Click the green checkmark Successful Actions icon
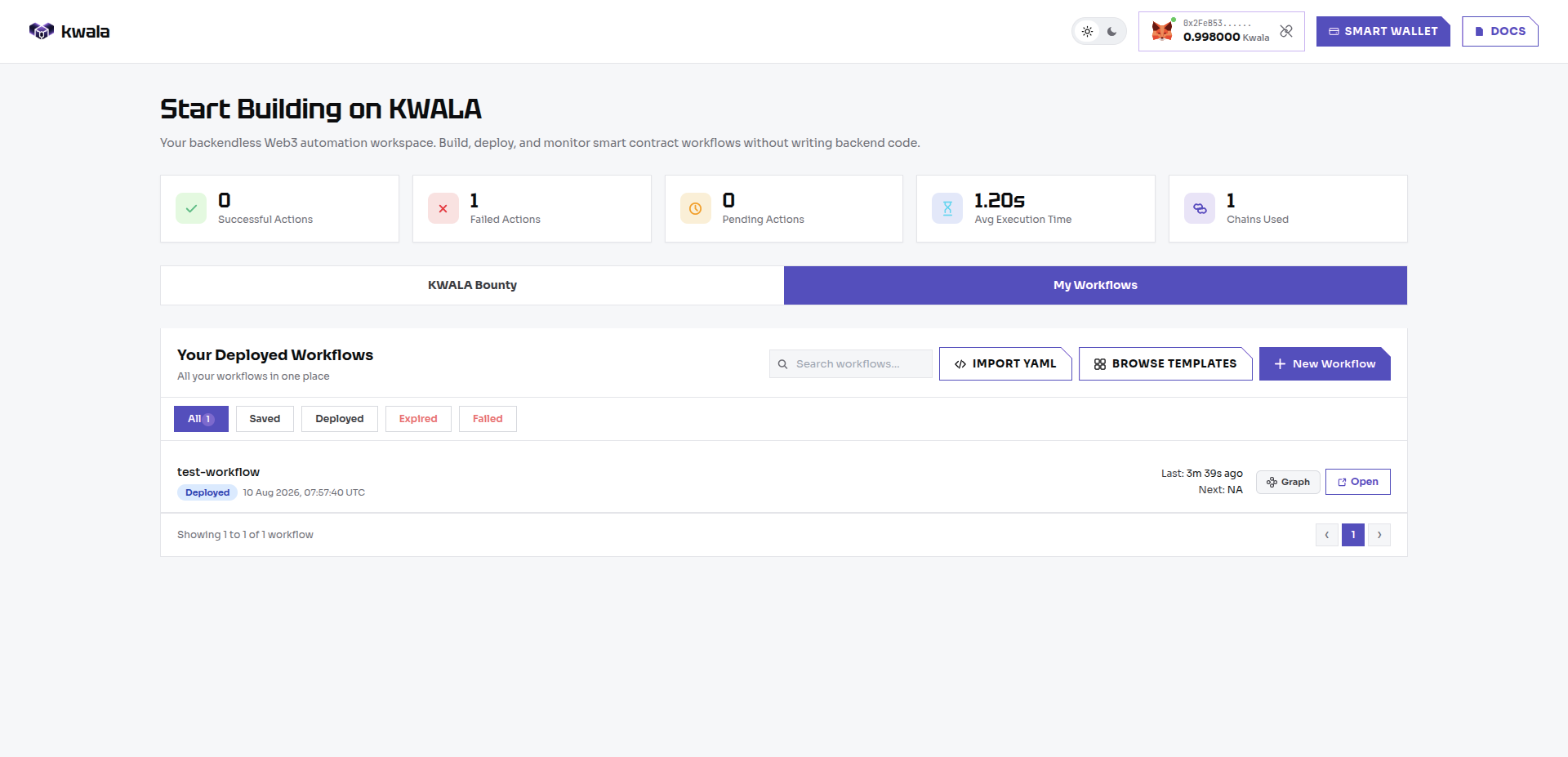Image resolution: width=1568 pixels, height=757 pixels. [x=191, y=208]
